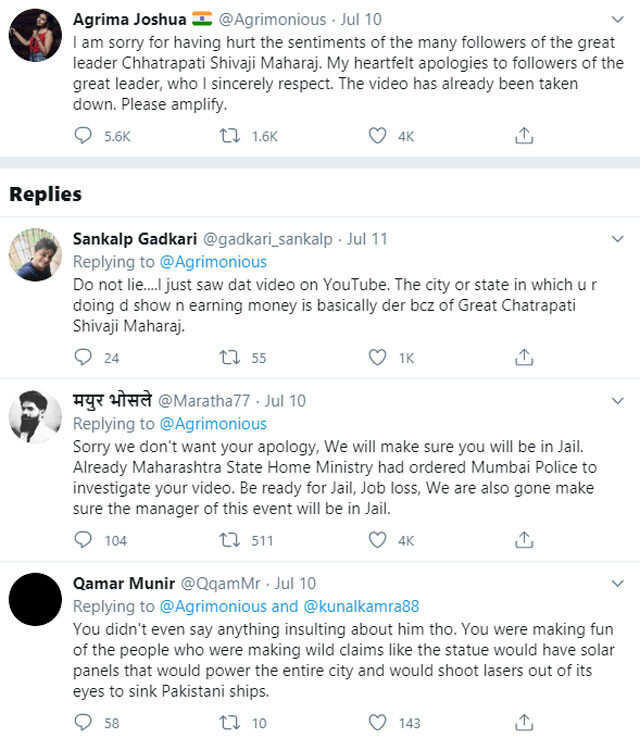Open the @kunalkamra88 mention link

coord(361,606)
